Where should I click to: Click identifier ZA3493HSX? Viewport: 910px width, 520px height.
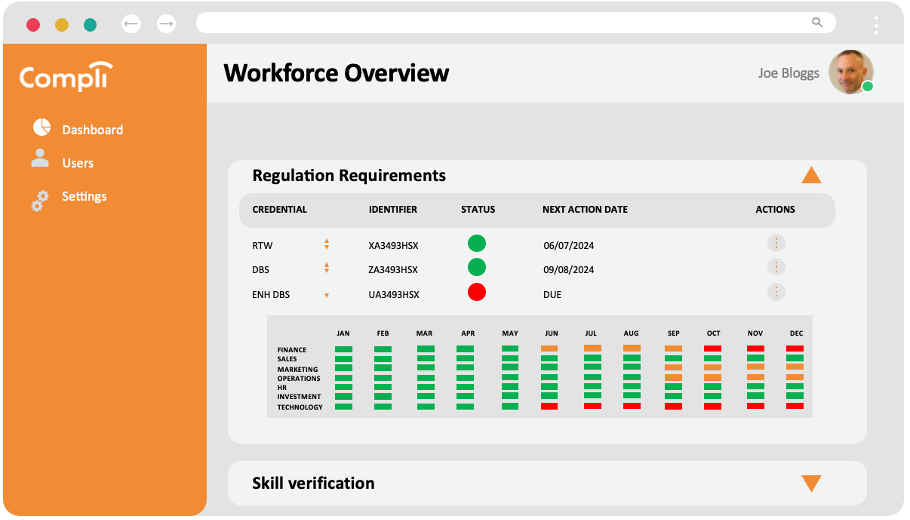393,270
